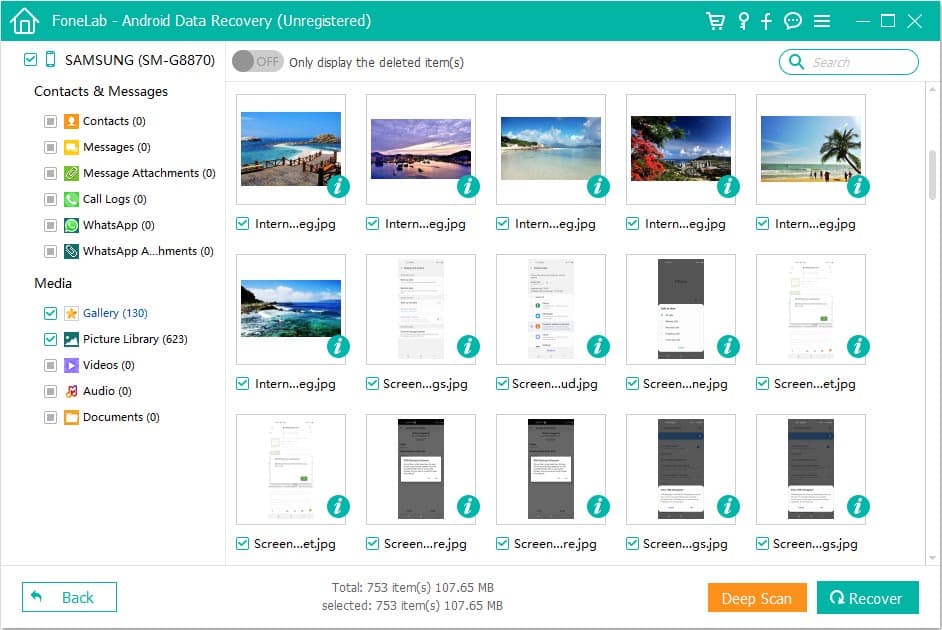Click the magnifier icon in the search bar

coord(795,61)
